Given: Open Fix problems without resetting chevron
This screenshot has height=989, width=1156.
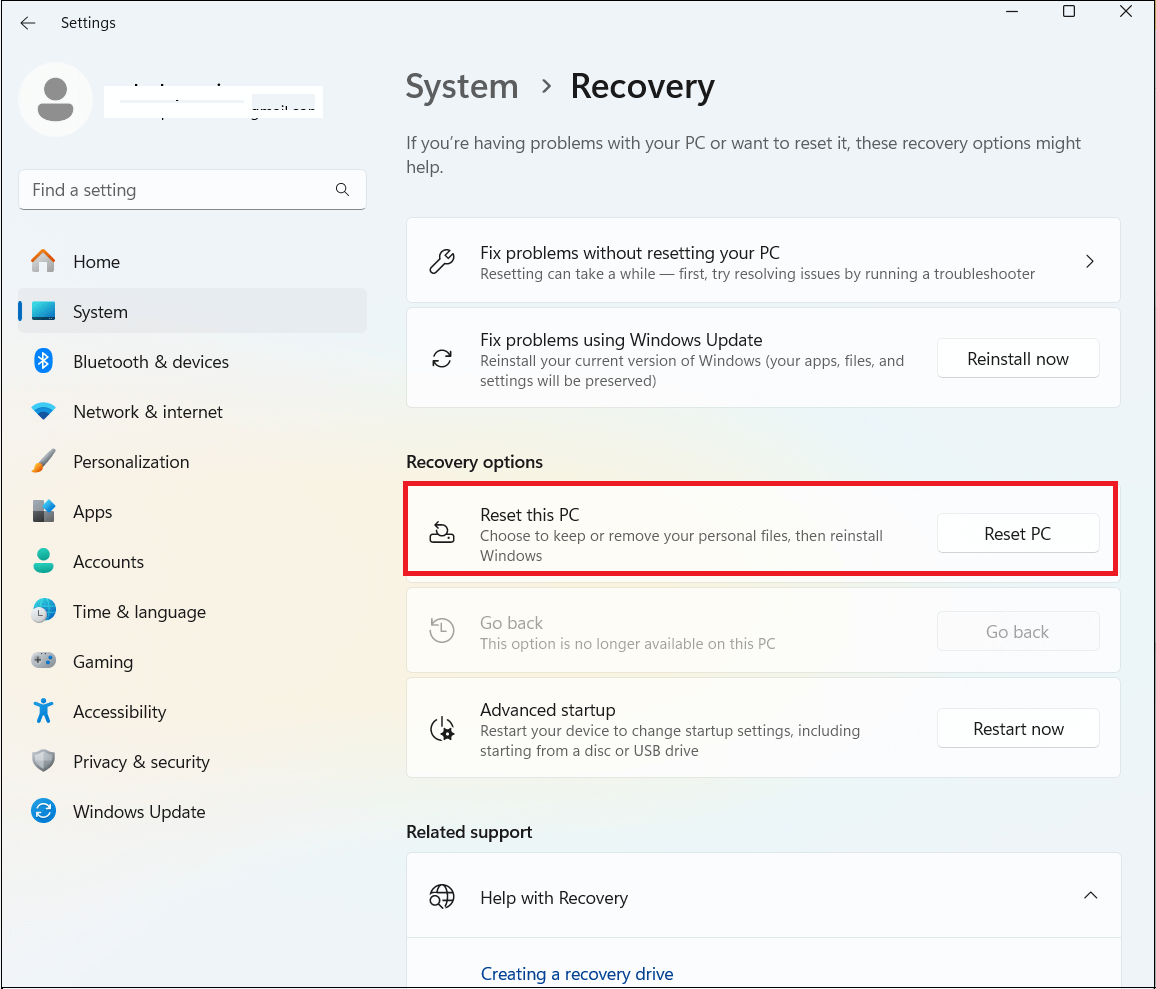Looking at the screenshot, I should point(1090,261).
